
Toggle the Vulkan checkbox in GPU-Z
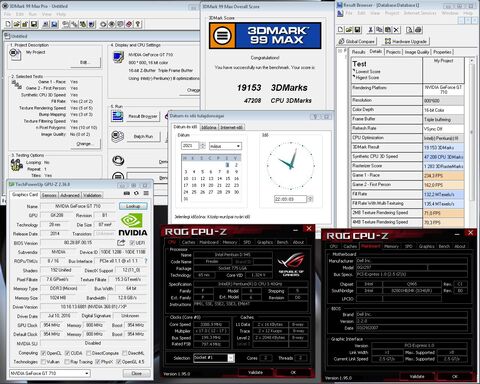pos(43,362)
